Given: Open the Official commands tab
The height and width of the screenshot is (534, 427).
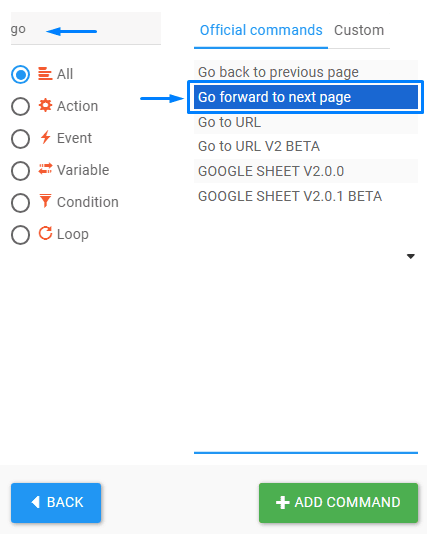Looking at the screenshot, I should [x=261, y=30].
